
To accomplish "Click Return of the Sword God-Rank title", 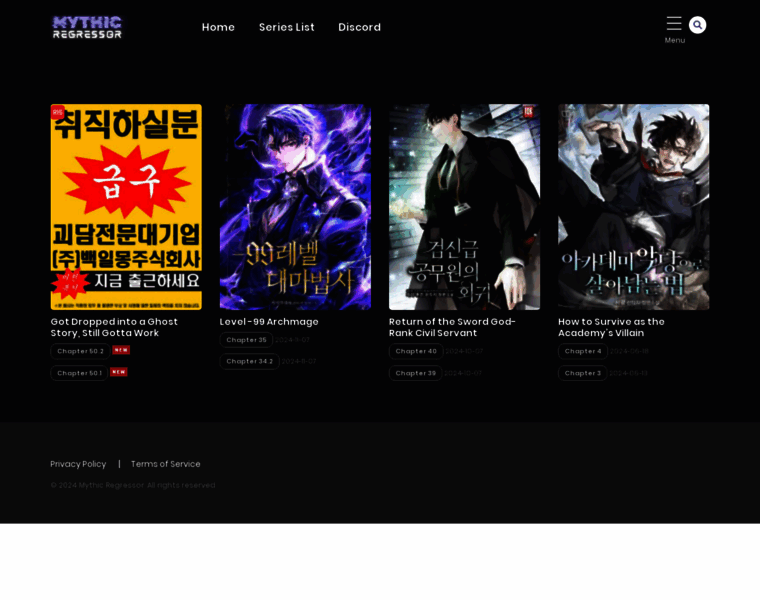I will click(x=452, y=327).
